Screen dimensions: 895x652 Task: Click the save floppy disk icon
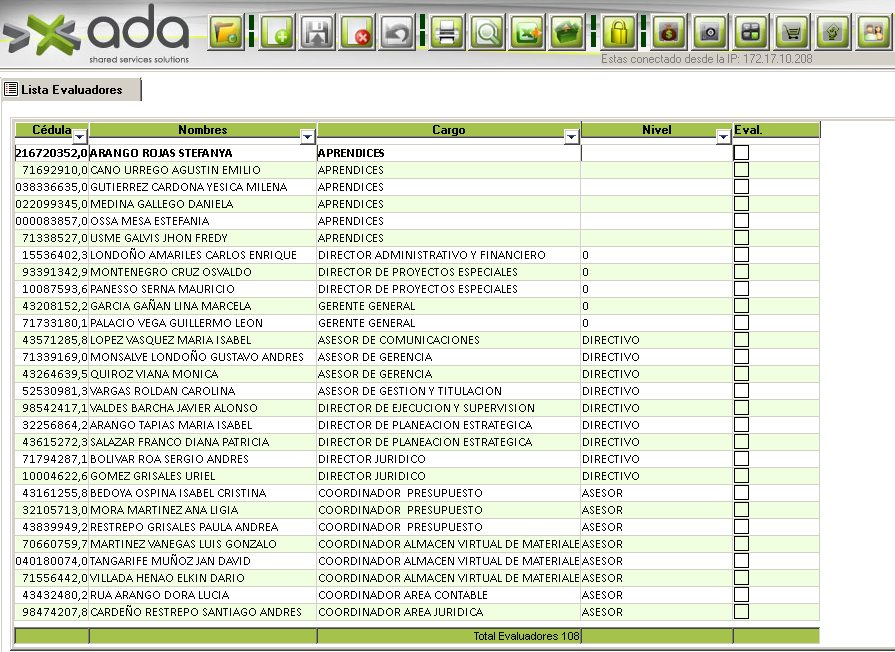coord(318,33)
